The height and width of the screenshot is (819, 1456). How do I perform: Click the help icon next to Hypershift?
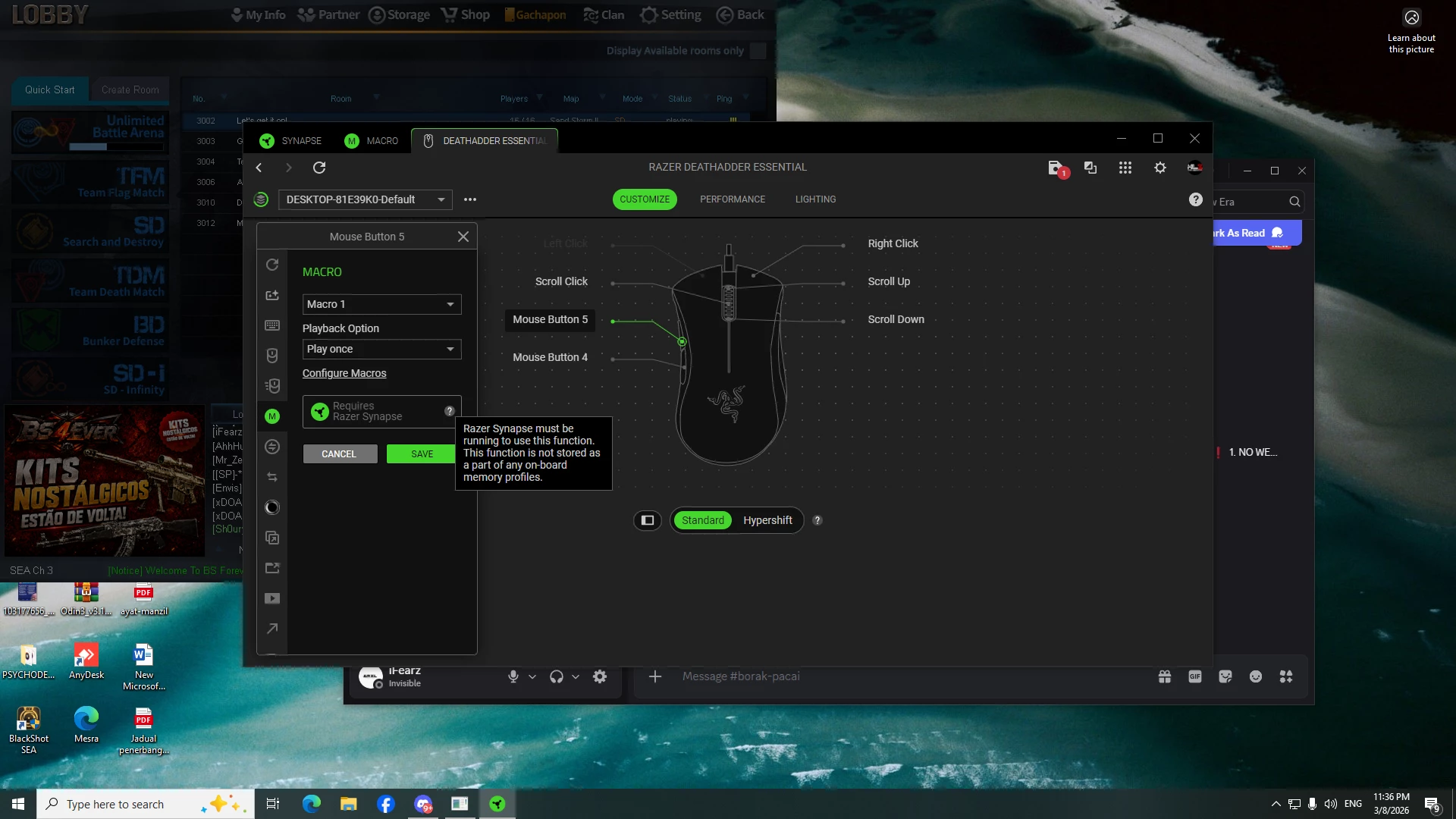(817, 520)
